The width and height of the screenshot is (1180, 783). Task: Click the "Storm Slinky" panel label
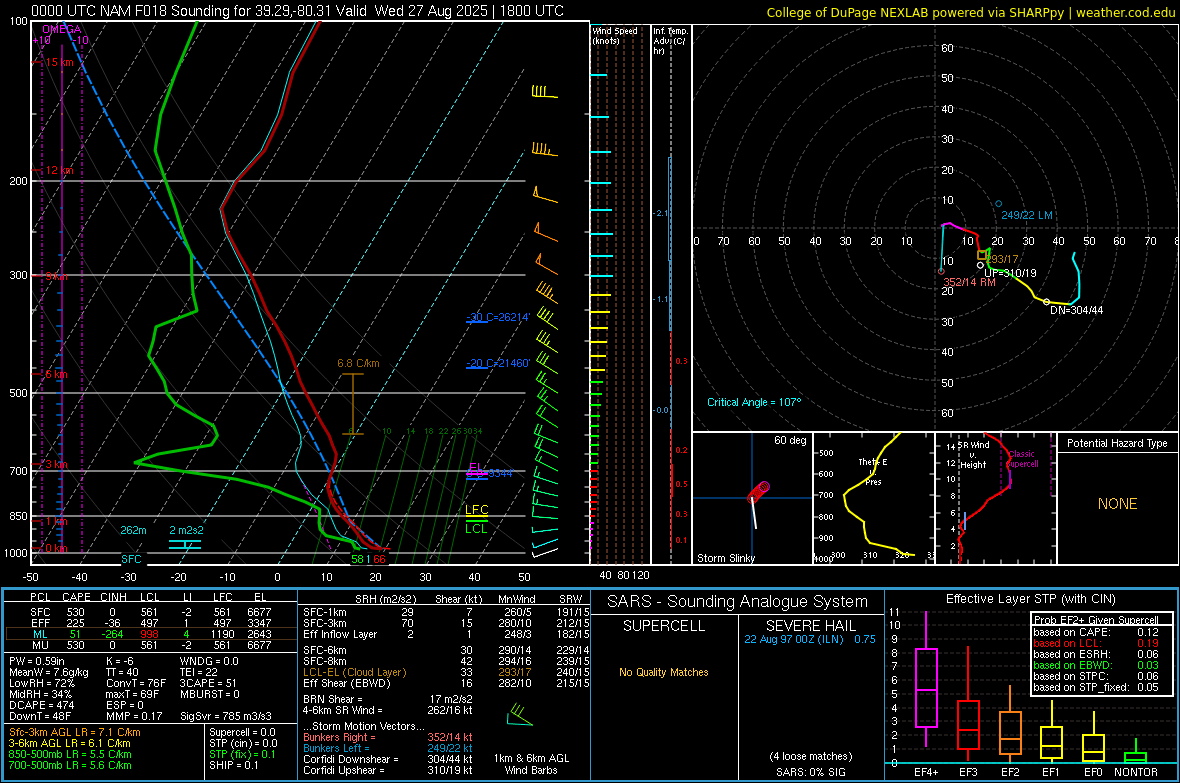(x=725, y=558)
